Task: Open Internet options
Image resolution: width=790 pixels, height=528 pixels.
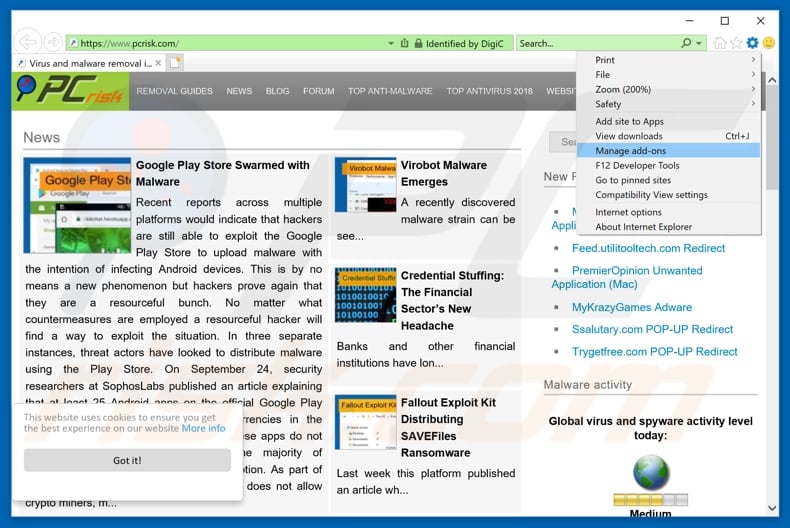Action: 668,212
